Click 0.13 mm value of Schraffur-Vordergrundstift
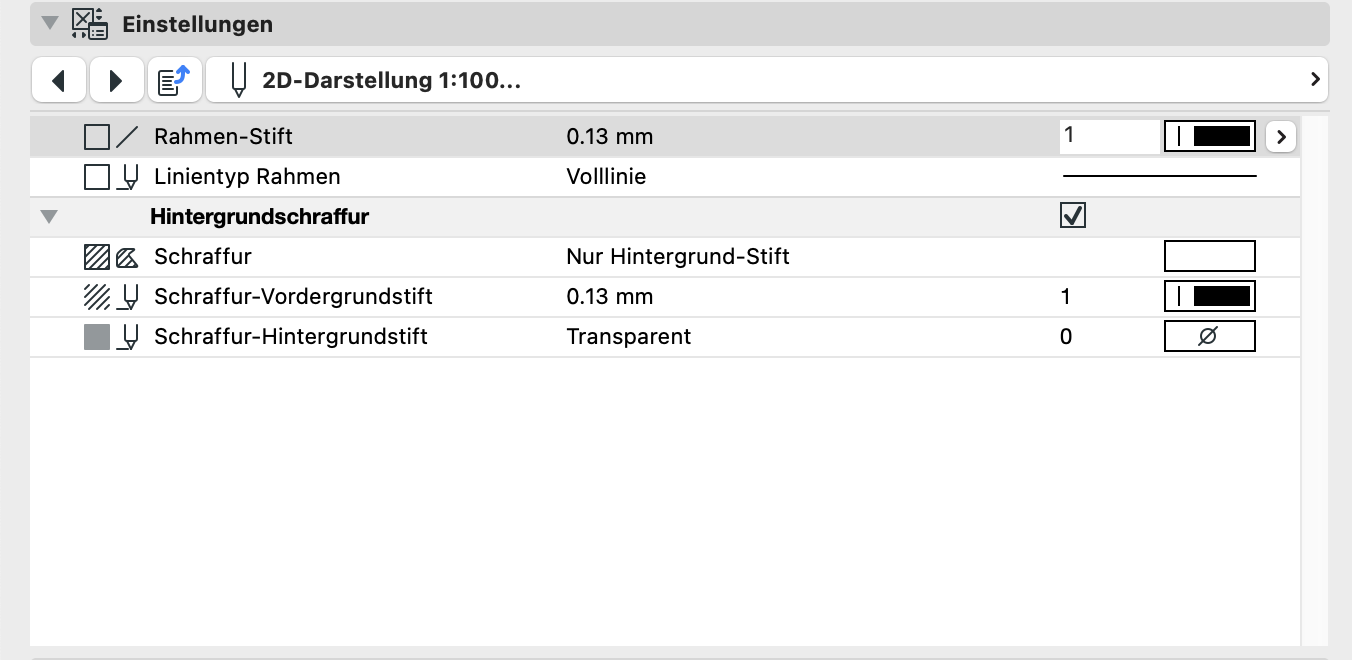This screenshot has height=660, width=1352. coord(609,297)
